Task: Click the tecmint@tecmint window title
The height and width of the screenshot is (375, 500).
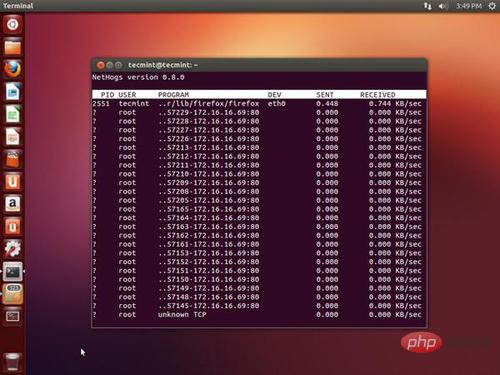Action: click(x=163, y=65)
